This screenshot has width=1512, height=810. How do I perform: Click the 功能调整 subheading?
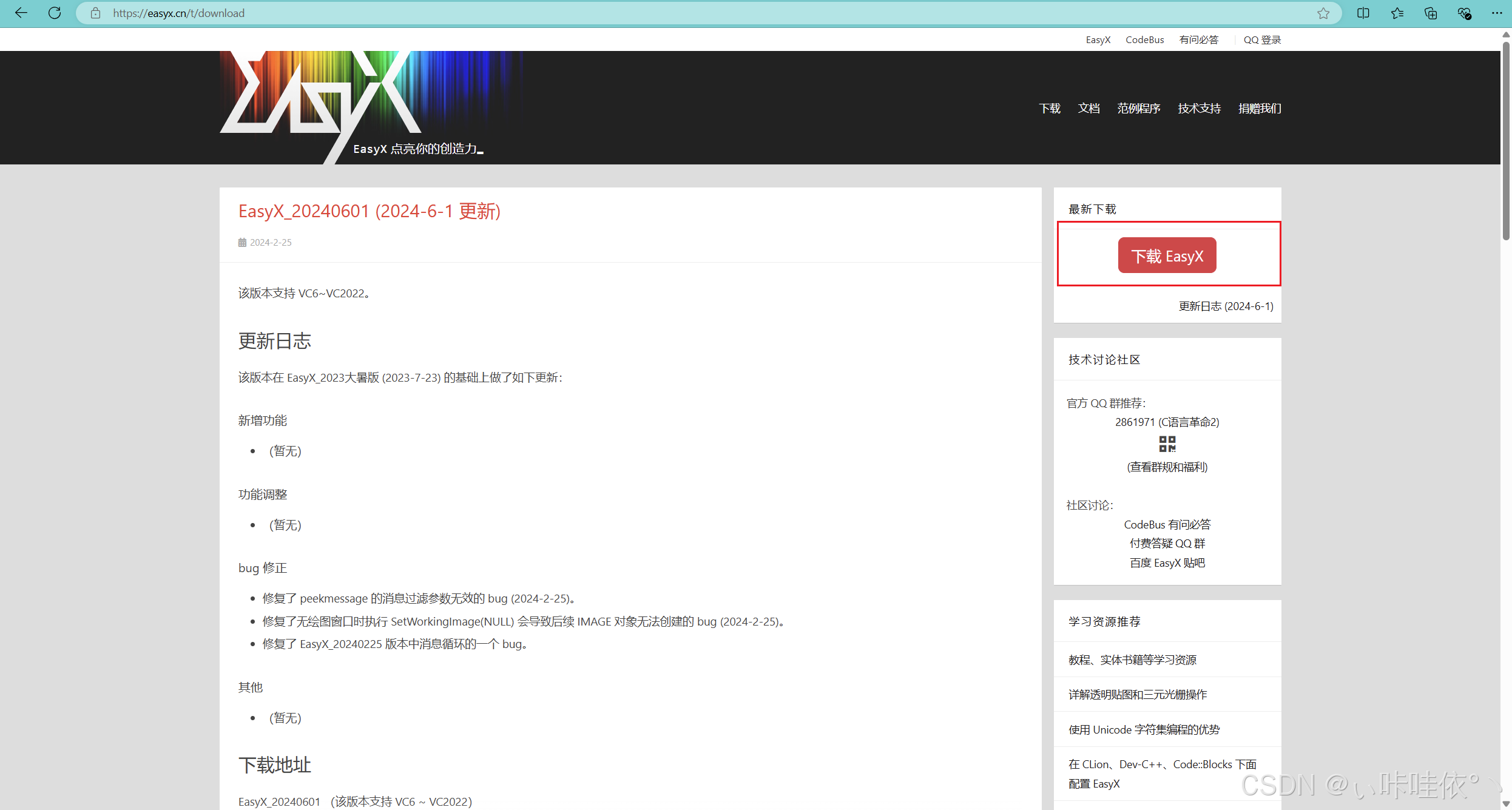263,495
